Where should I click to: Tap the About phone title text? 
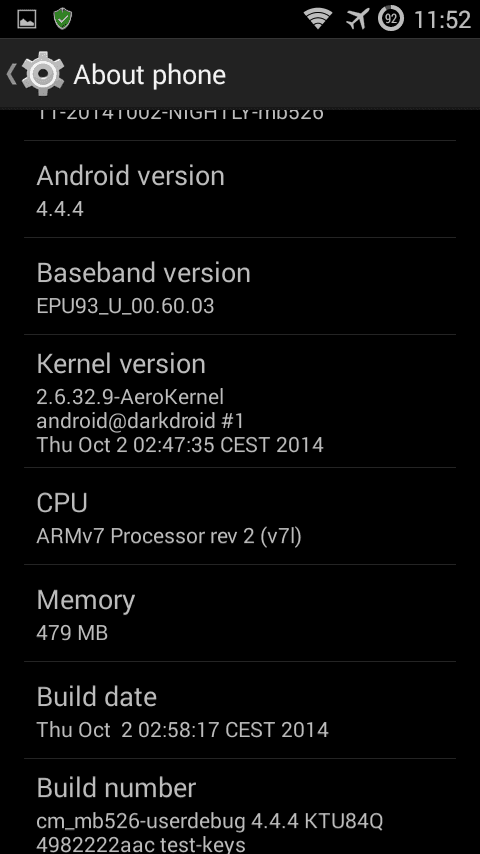pyautogui.click(x=149, y=75)
